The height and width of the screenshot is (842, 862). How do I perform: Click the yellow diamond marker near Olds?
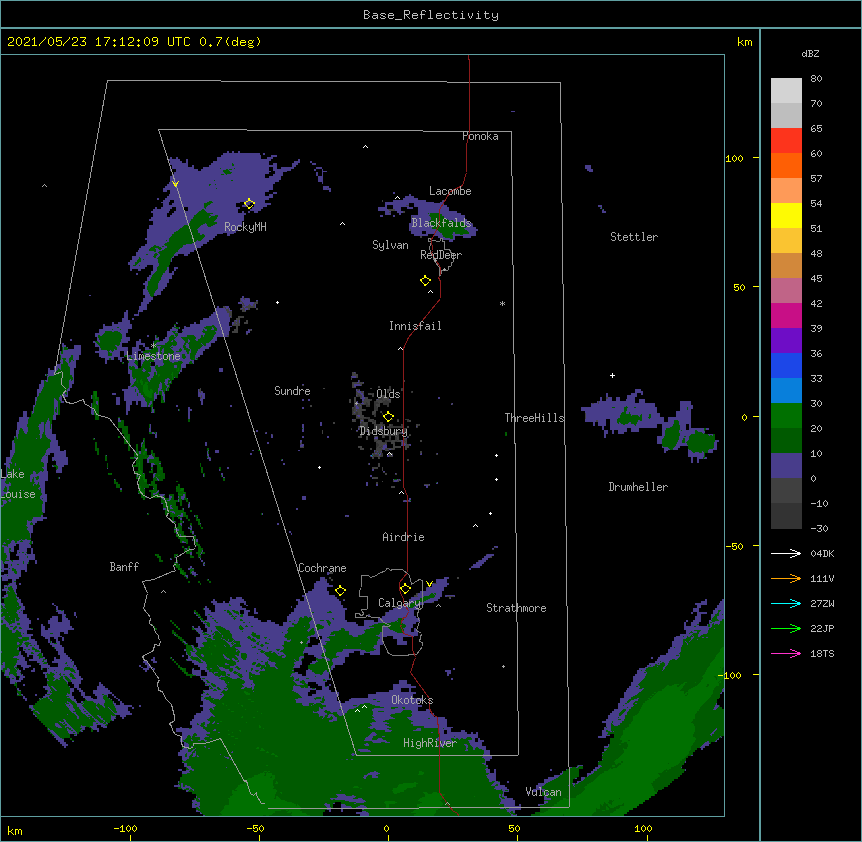tap(388, 417)
